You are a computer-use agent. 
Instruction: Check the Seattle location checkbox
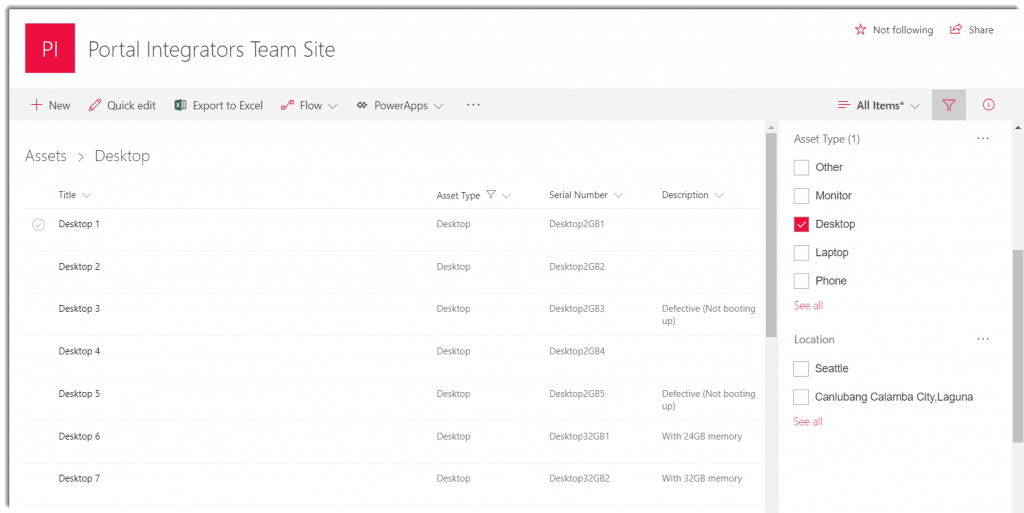point(801,369)
